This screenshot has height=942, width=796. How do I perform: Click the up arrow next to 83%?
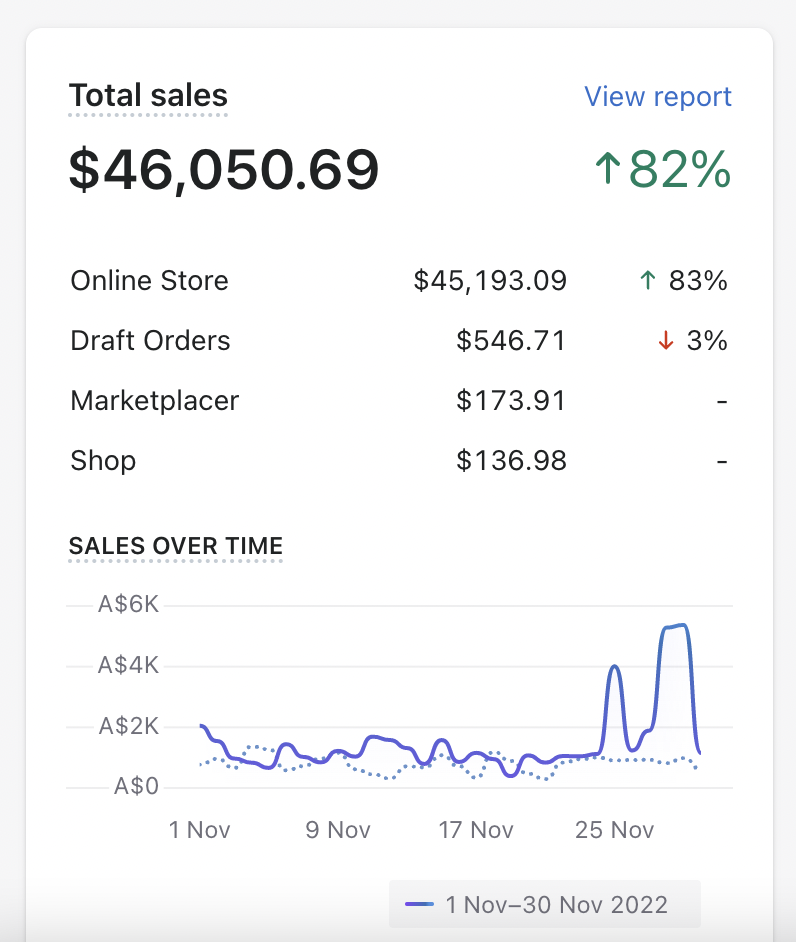coord(647,282)
